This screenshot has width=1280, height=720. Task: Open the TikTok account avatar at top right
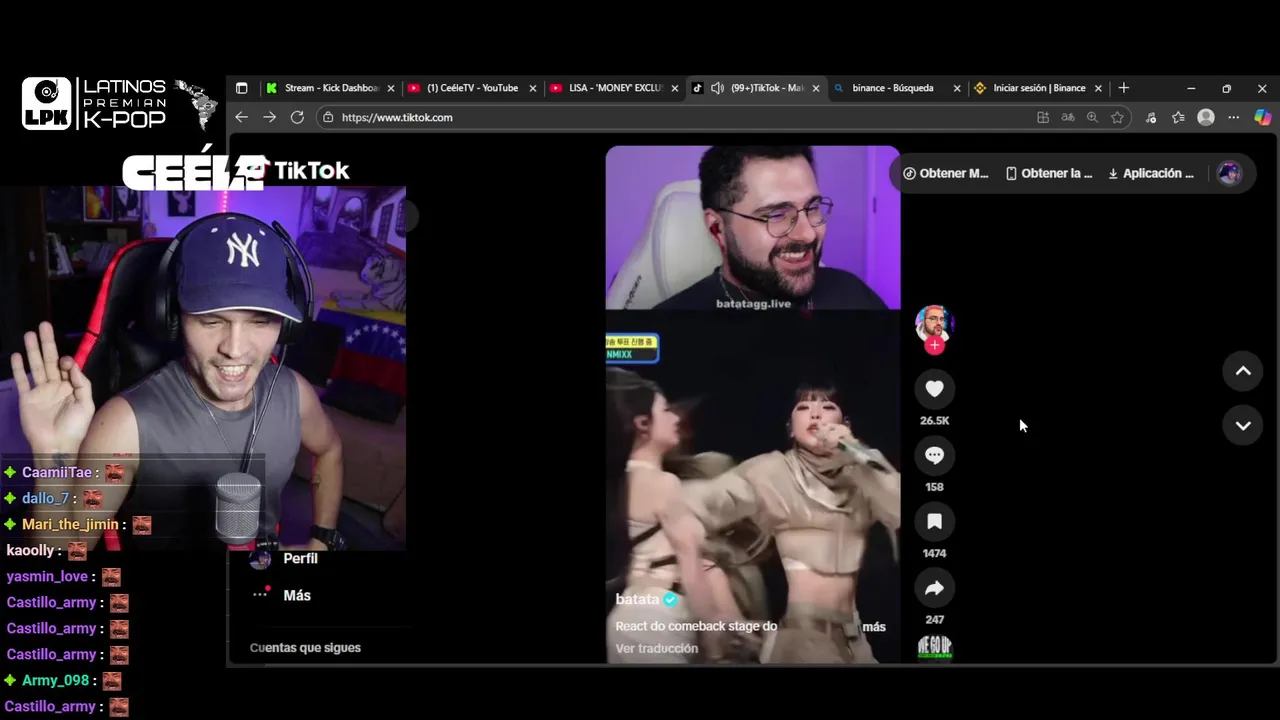[1229, 173]
